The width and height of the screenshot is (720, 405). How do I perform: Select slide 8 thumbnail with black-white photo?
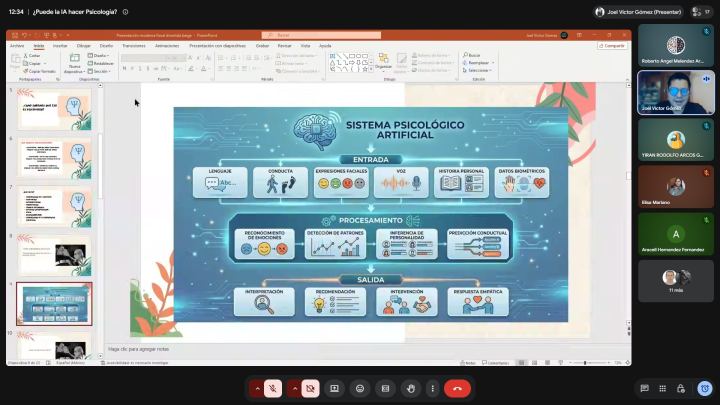[x=55, y=256]
